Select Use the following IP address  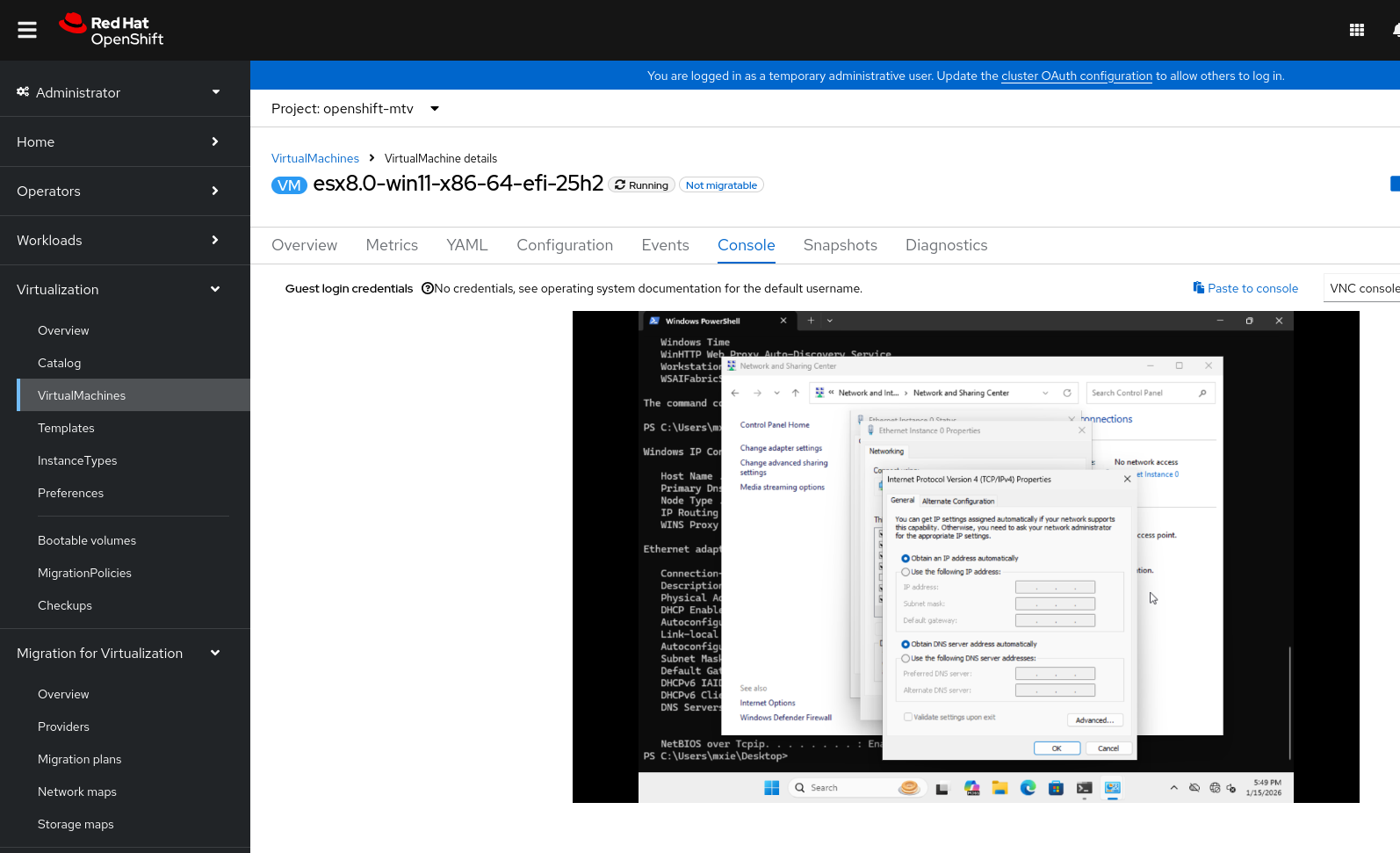(x=906, y=572)
